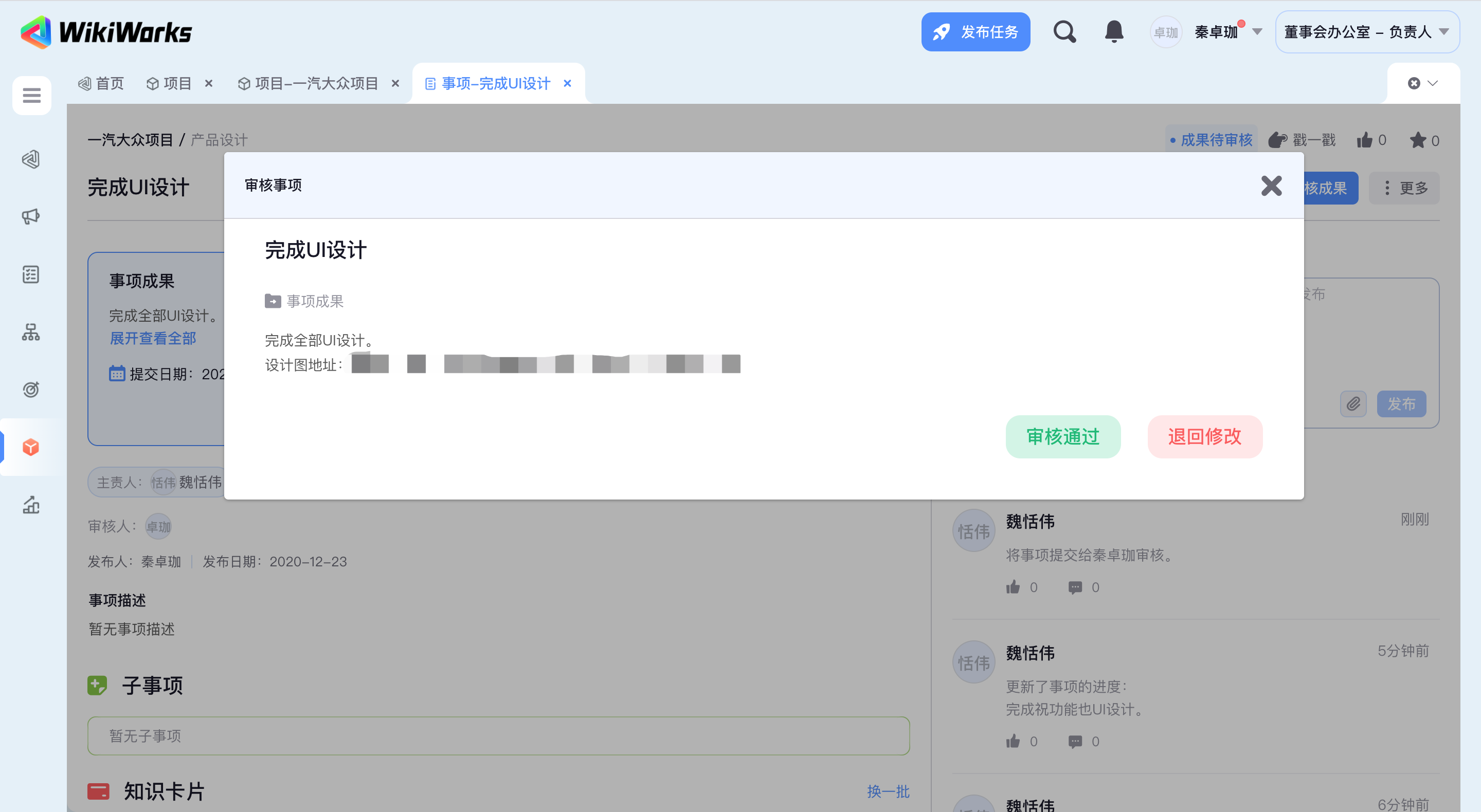Approve with the 审核通过 button
The width and height of the screenshot is (1481, 812).
[1062, 437]
